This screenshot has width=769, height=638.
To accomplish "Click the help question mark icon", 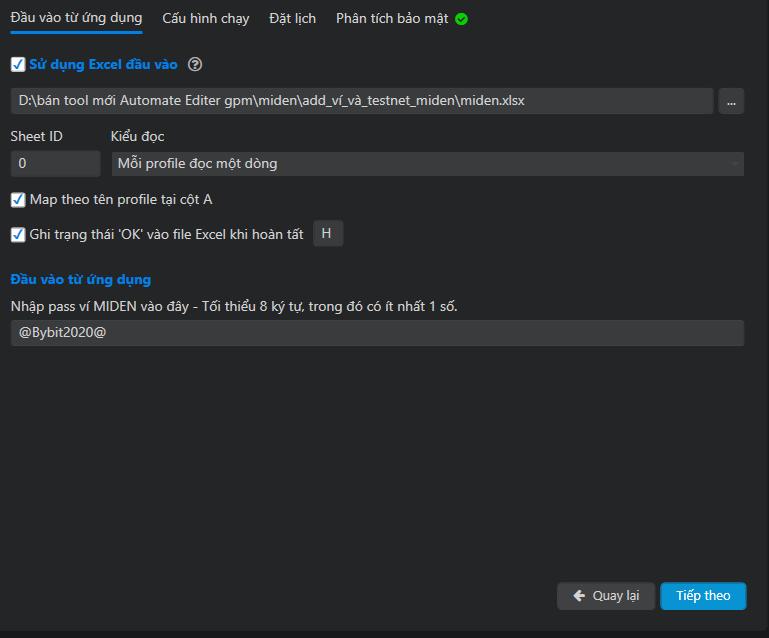I will (x=195, y=65).
